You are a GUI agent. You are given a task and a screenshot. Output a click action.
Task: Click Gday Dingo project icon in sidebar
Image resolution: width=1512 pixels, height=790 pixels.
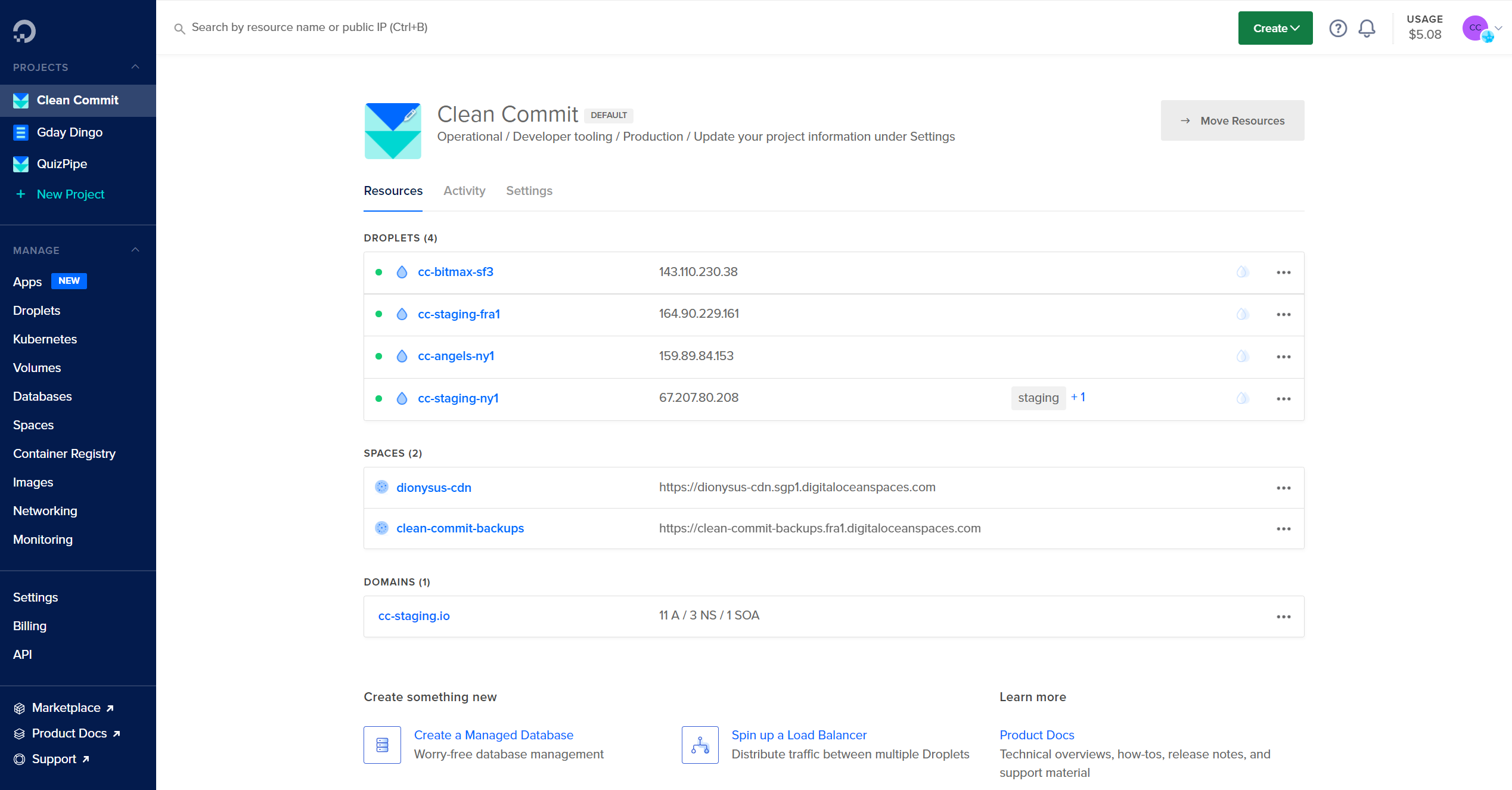point(21,132)
